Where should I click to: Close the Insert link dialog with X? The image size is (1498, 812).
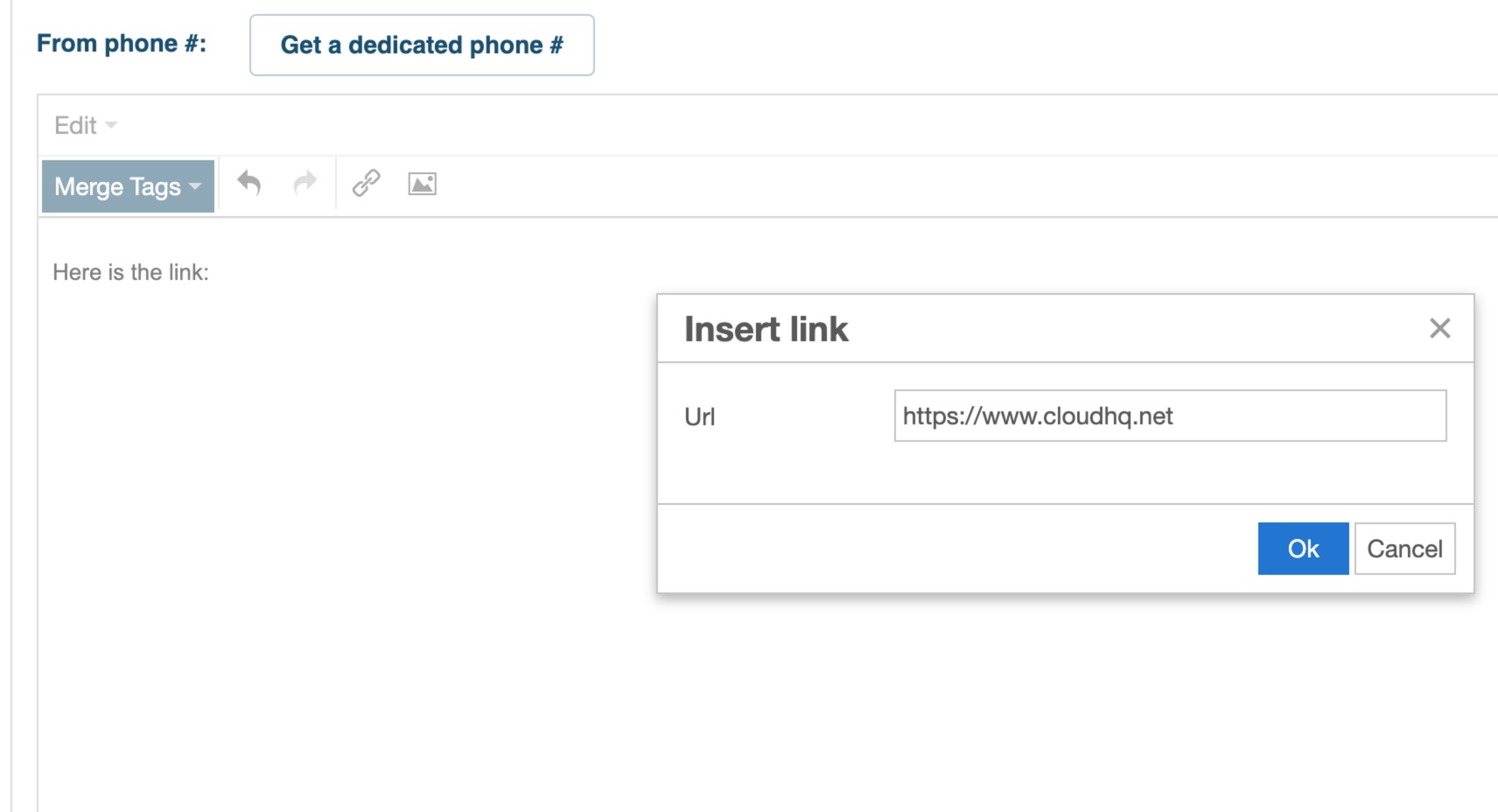click(1439, 328)
